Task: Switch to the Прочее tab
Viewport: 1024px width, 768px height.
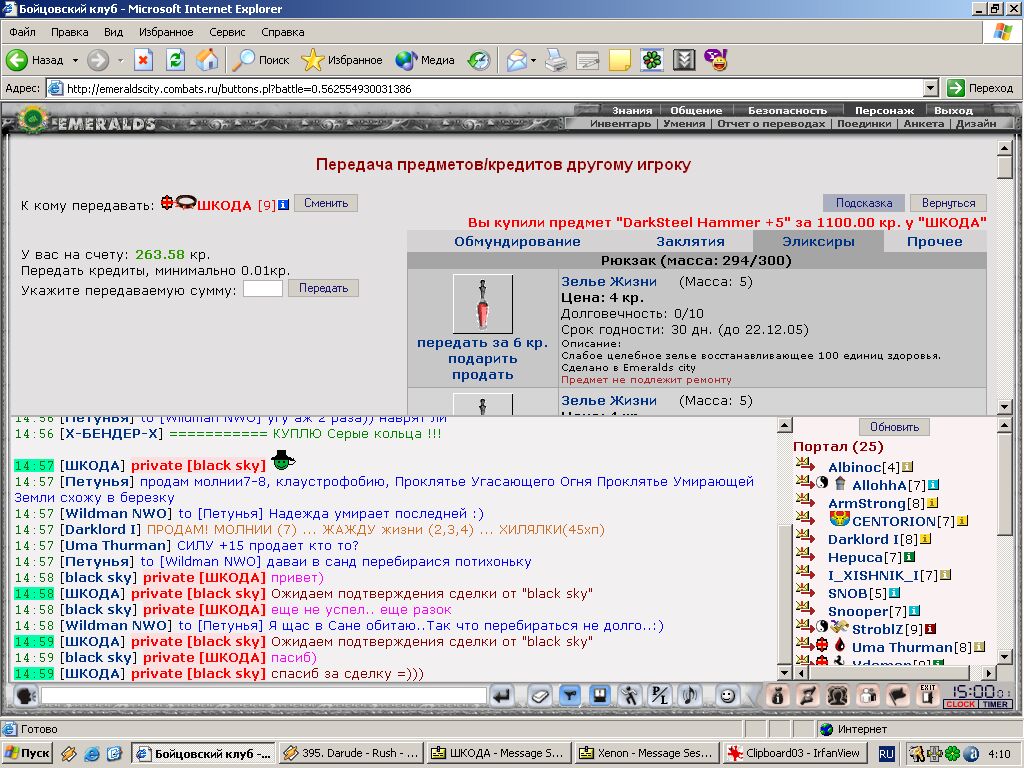Action: click(x=935, y=242)
